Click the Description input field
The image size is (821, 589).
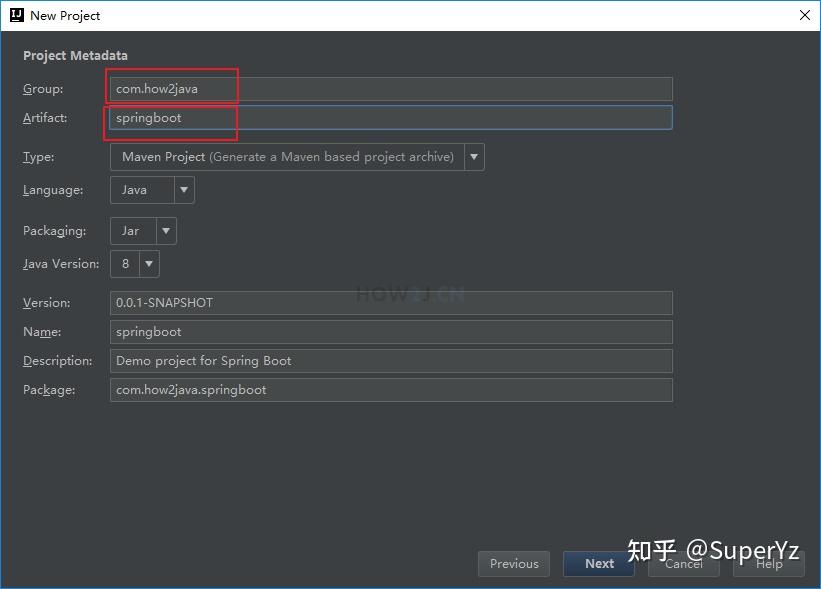(x=391, y=361)
